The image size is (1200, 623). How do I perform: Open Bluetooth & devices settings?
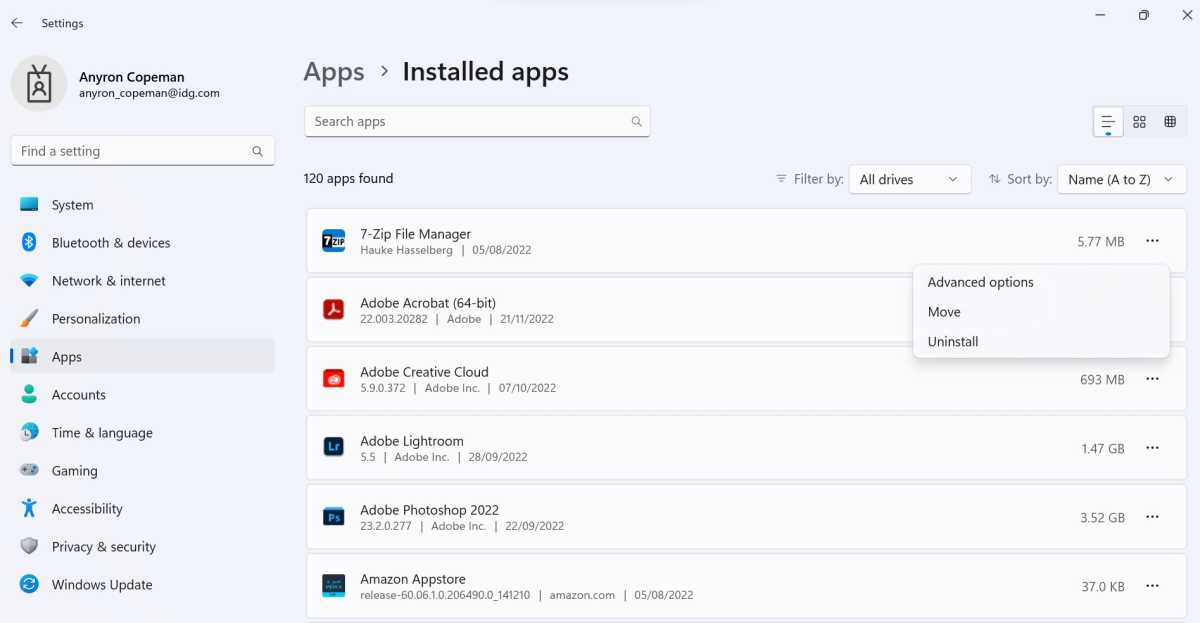(142, 243)
